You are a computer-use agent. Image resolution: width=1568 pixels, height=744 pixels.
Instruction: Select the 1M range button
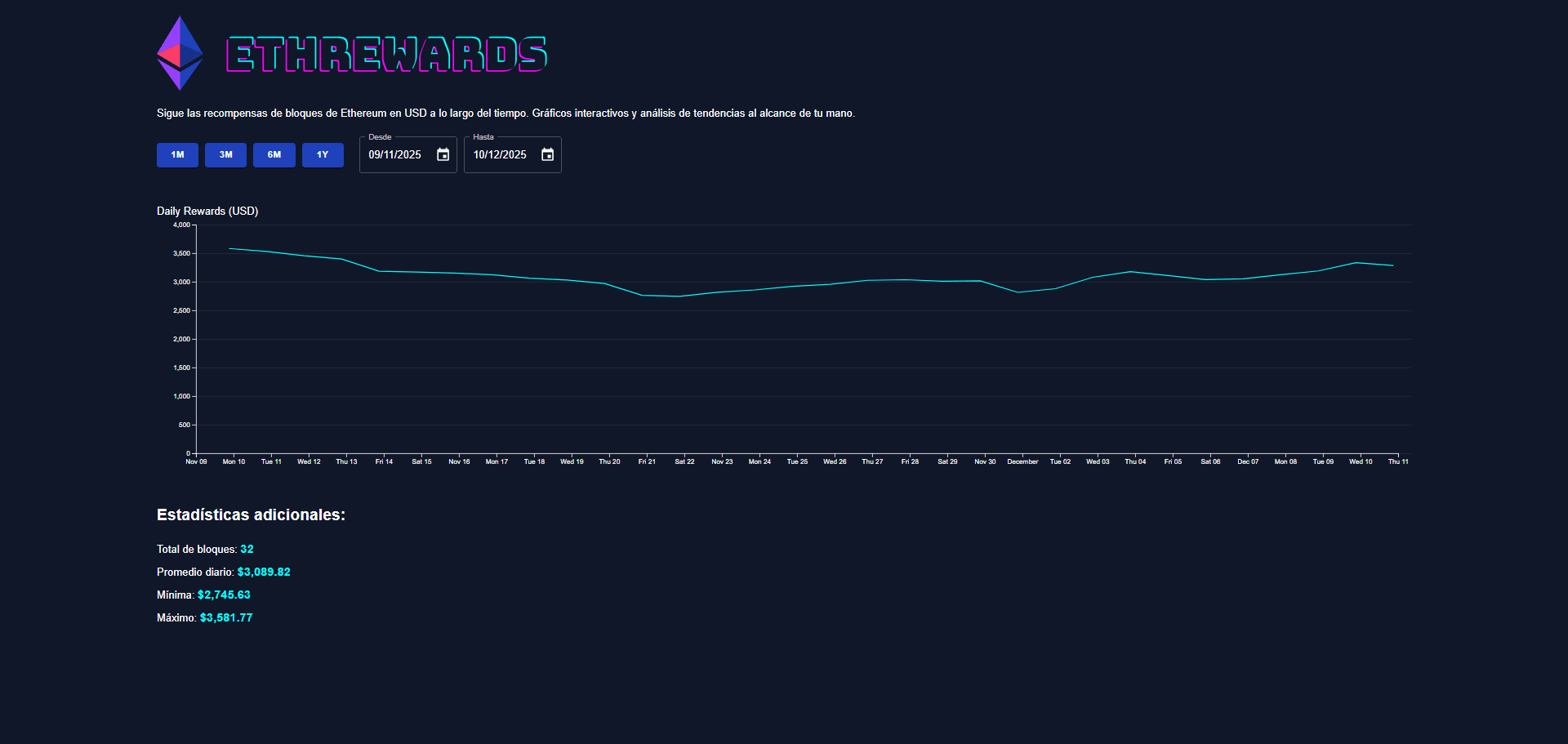(177, 154)
